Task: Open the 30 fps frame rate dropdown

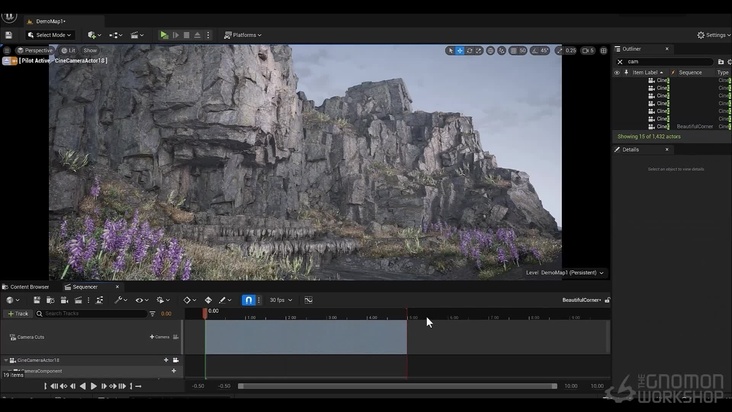Action: [279, 300]
